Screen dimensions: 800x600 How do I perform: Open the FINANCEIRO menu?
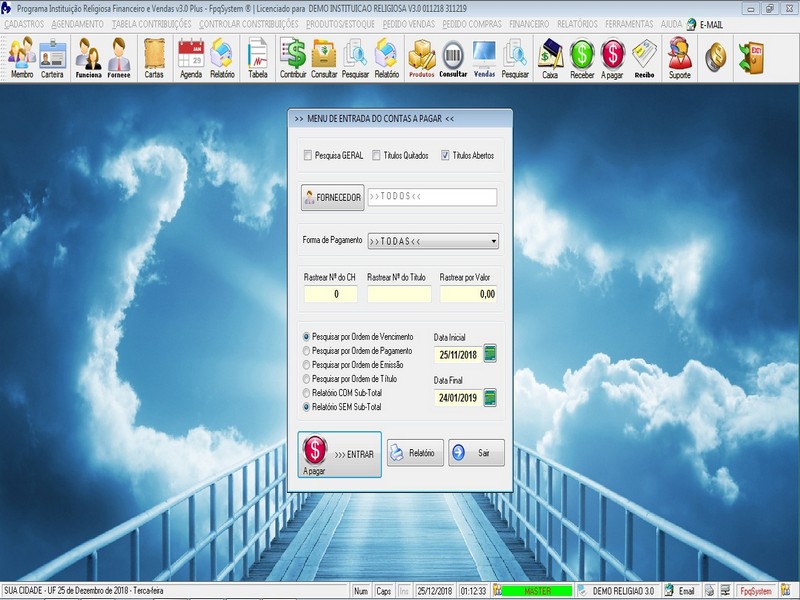(529, 24)
